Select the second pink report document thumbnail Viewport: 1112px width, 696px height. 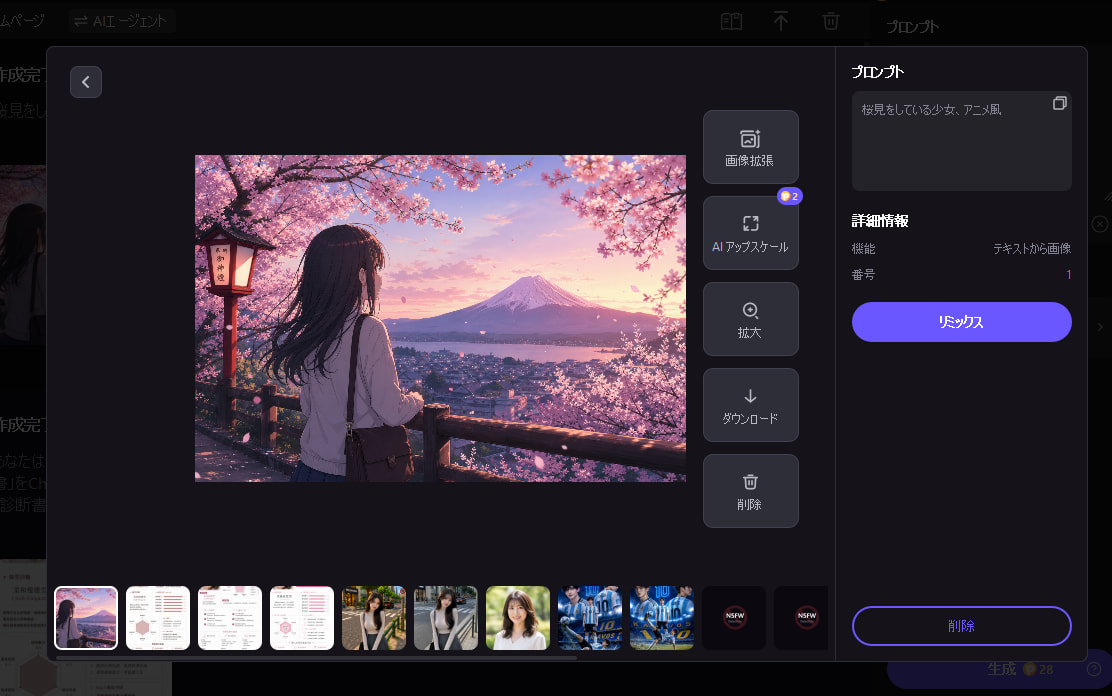pyautogui.click(x=230, y=618)
